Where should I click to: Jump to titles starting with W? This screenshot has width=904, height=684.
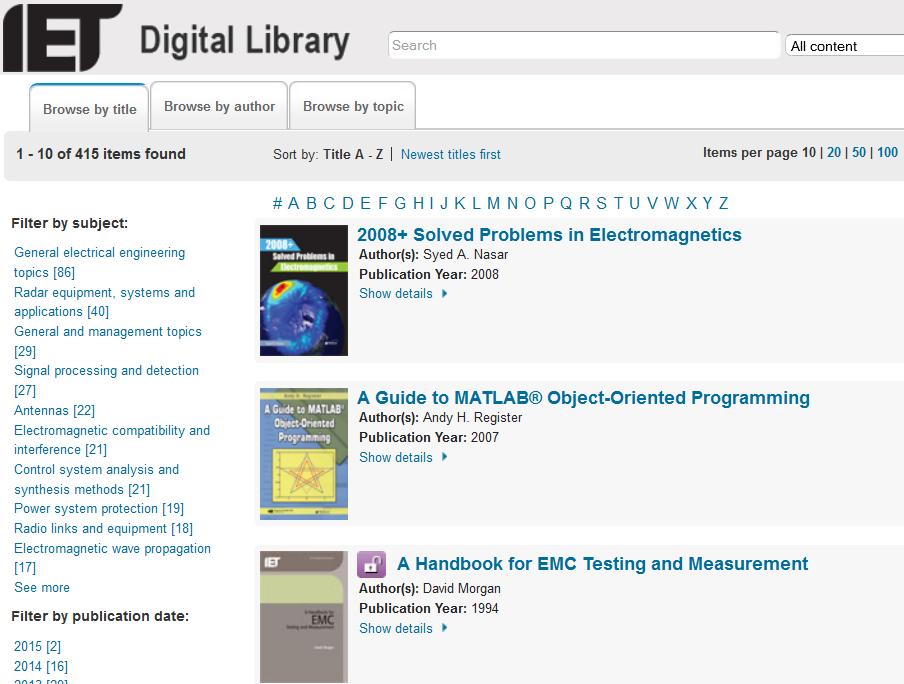(x=672, y=203)
